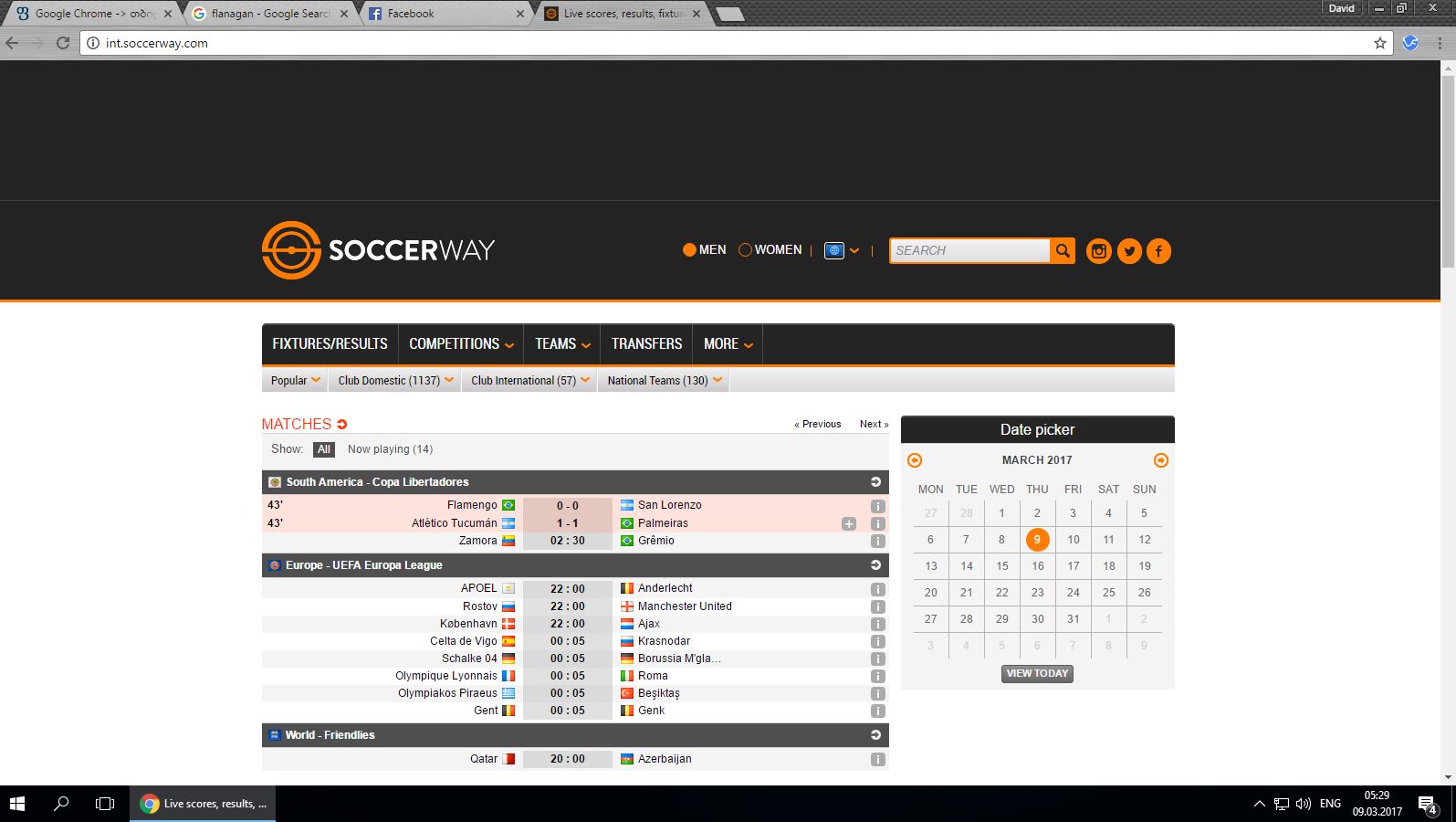
Task: Open UEFA Europa League arrow icon
Action: pos(875,565)
